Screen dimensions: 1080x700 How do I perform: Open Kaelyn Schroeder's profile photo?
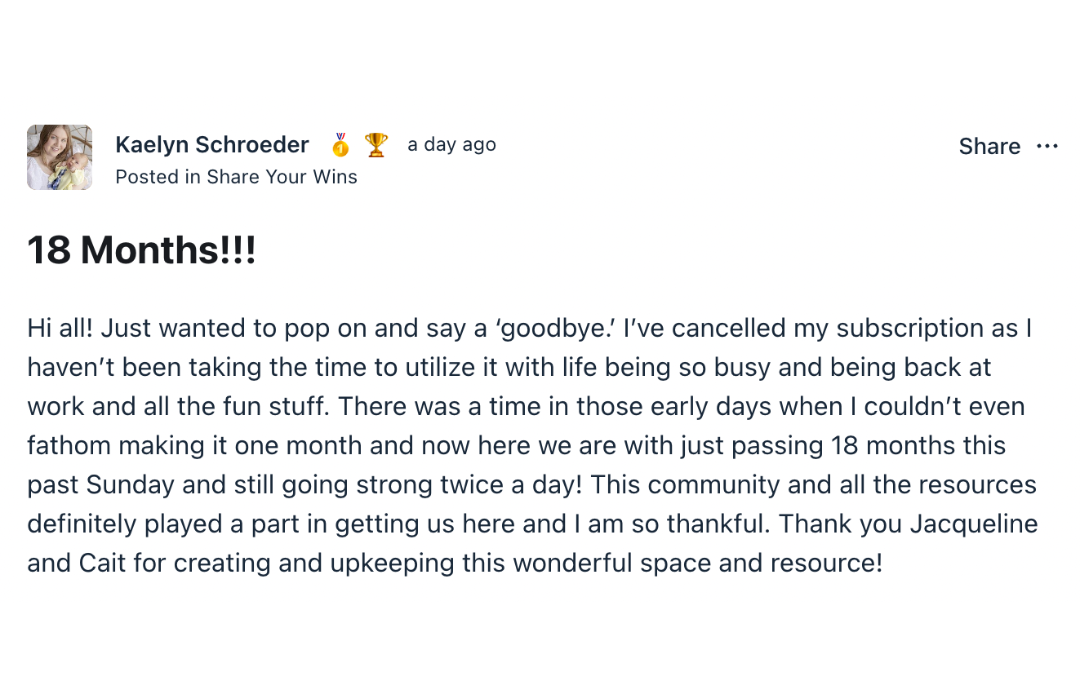[59, 157]
